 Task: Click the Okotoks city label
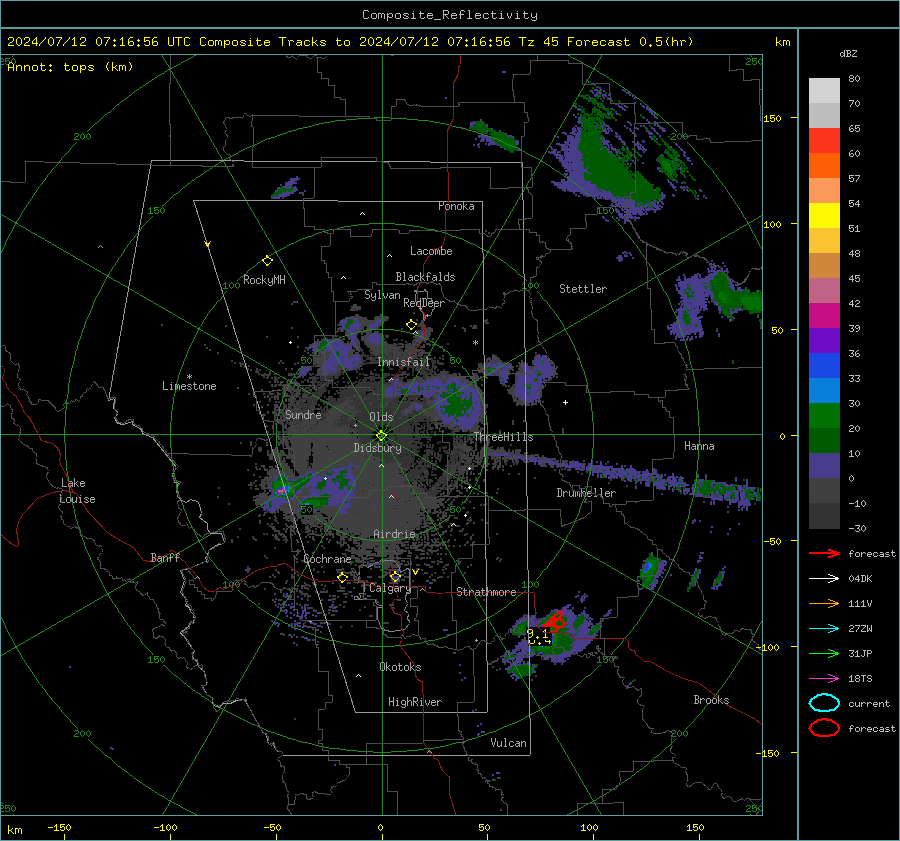400,667
